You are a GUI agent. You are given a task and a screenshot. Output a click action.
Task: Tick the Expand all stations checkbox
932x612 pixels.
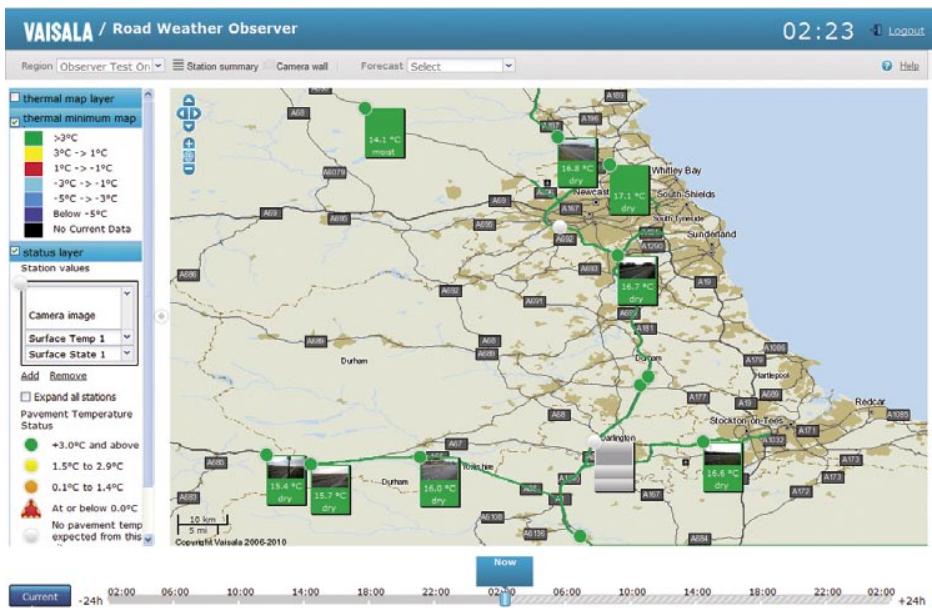(27, 397)
